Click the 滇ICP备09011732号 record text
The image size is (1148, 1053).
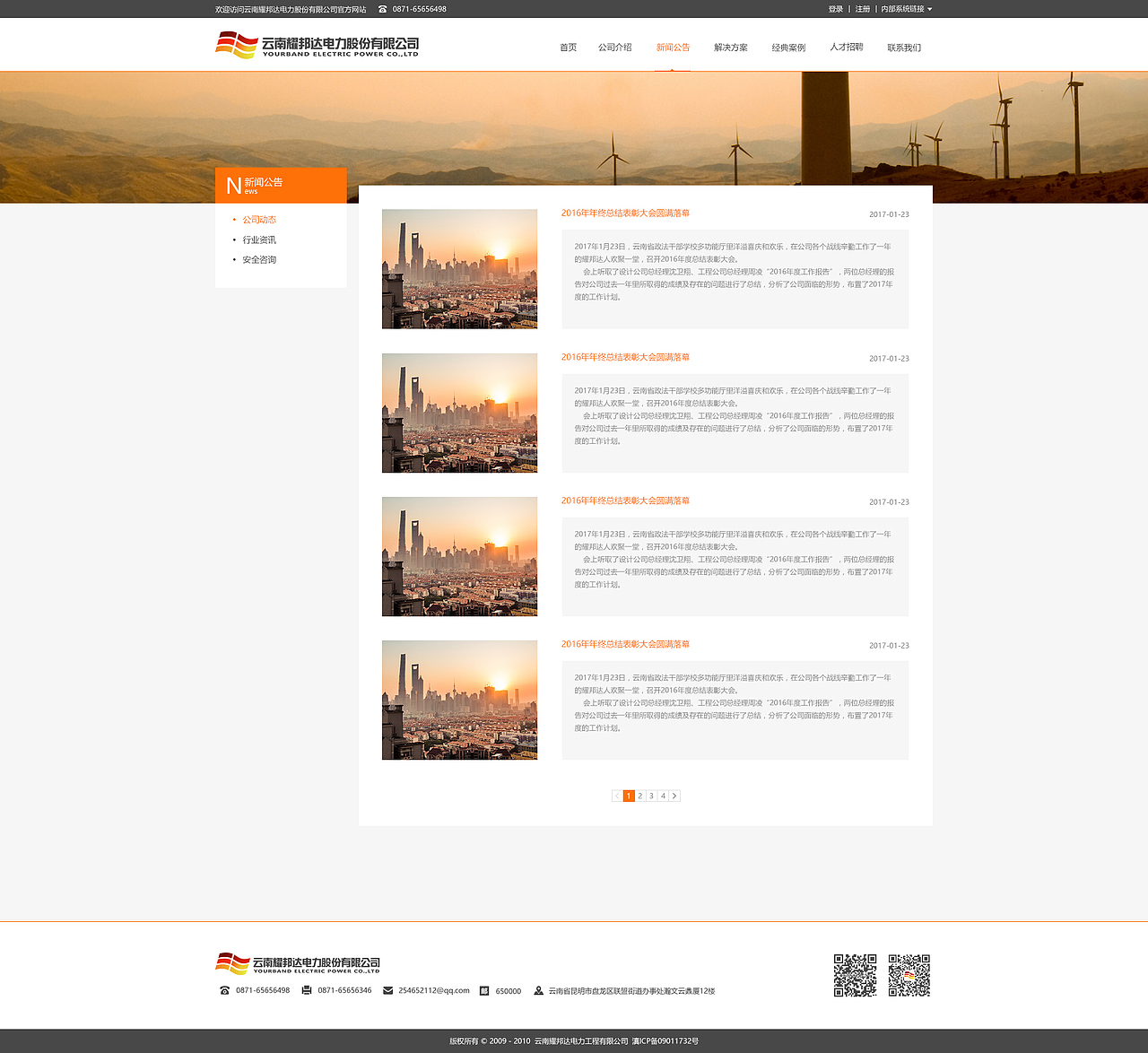tap(665, 1041)
